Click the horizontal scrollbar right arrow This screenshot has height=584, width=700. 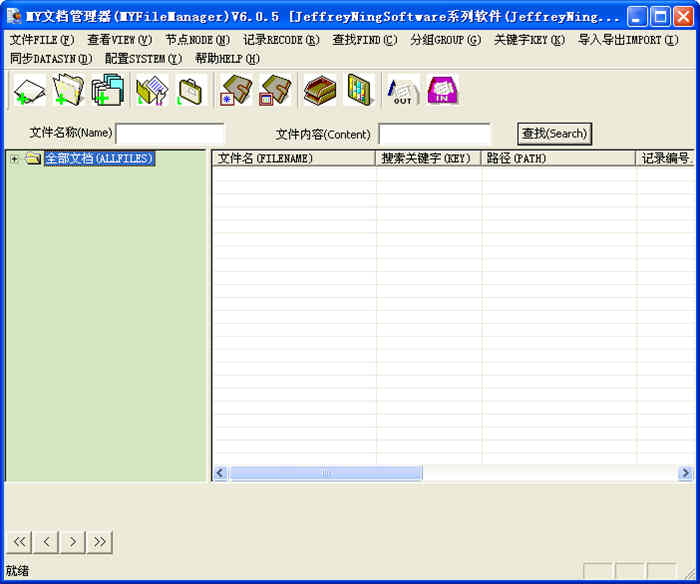pyautogui.click(x=685, y=473)
